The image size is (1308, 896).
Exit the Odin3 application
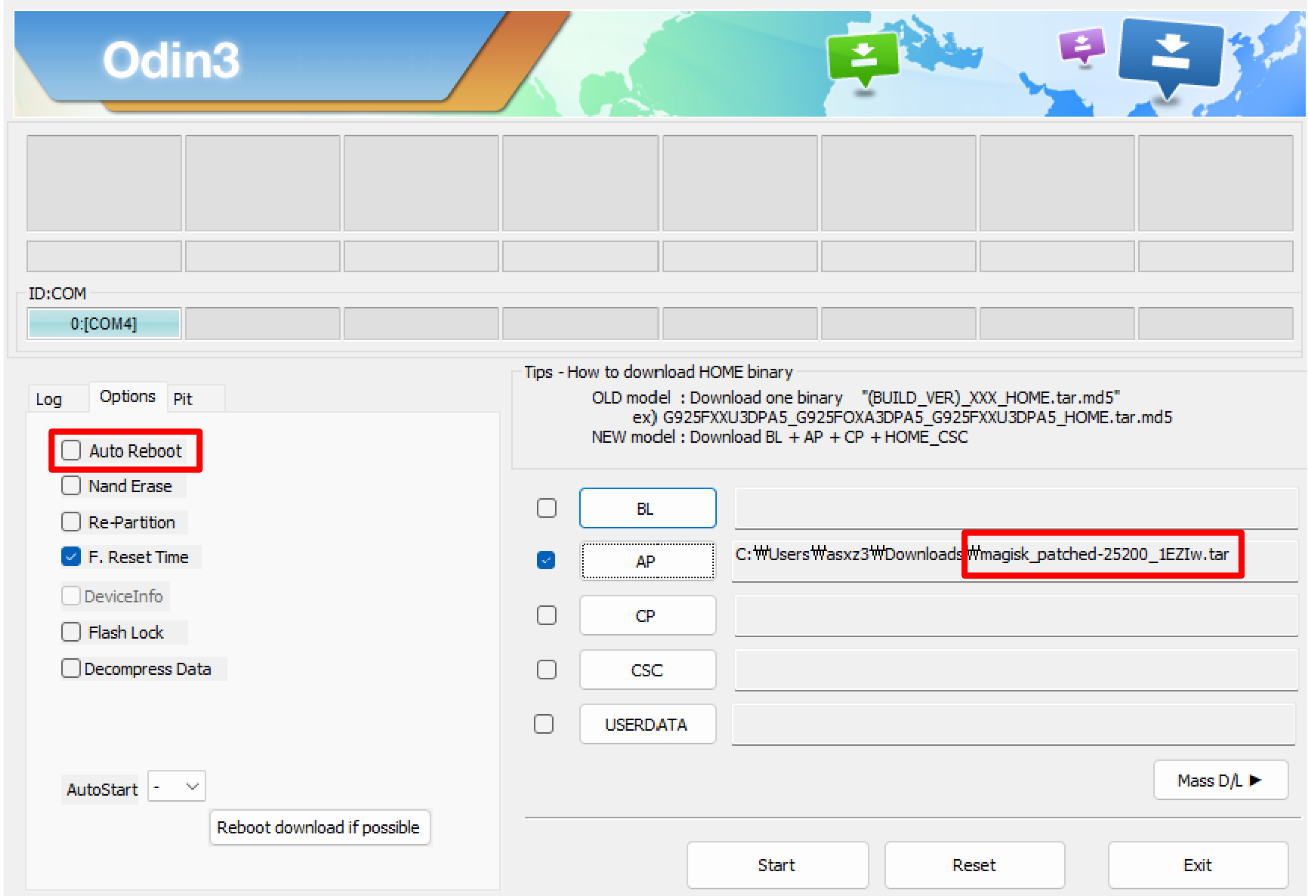tap(1198, 865)
